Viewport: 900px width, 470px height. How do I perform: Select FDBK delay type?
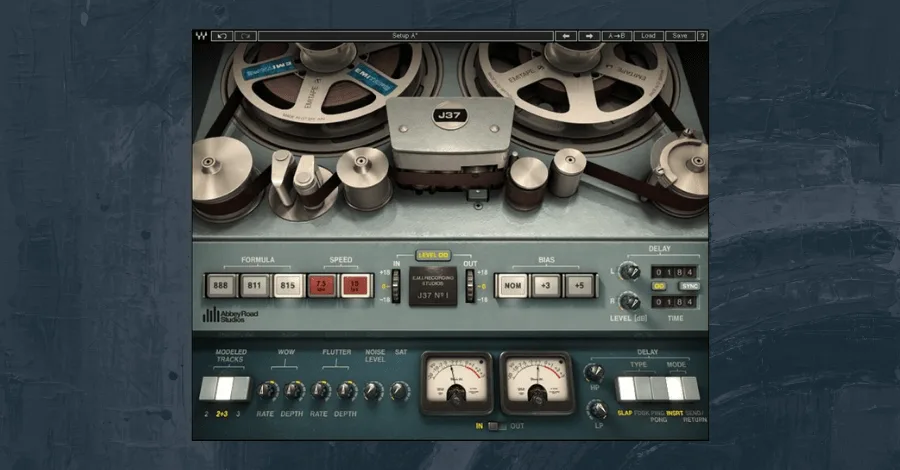[643, 389]
